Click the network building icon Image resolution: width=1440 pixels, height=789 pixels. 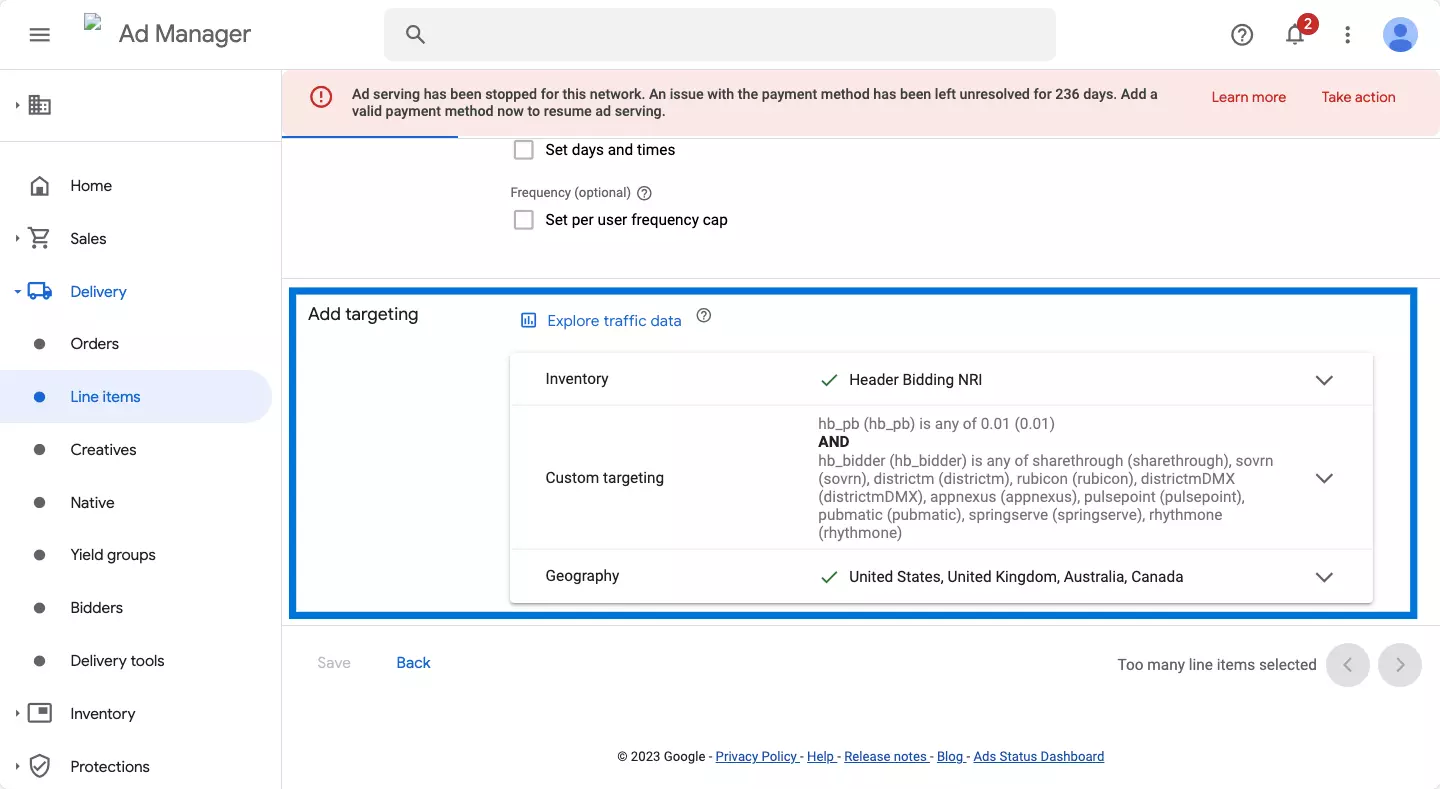pyautogui.click(x=40, y=105)
